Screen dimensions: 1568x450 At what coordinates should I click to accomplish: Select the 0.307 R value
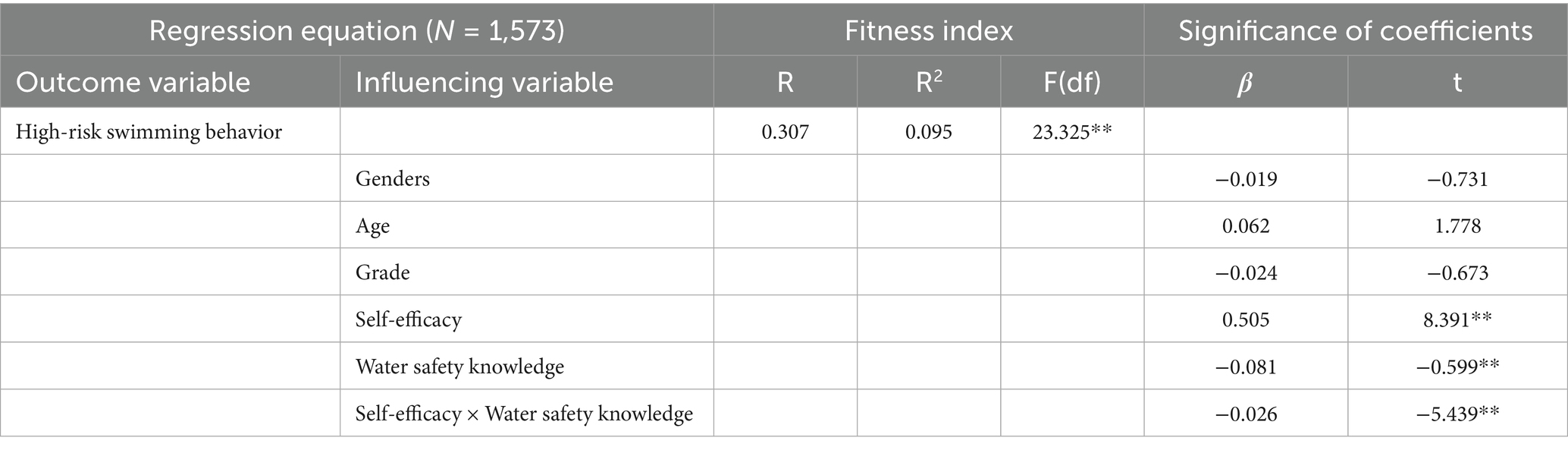tap(785, 132)
